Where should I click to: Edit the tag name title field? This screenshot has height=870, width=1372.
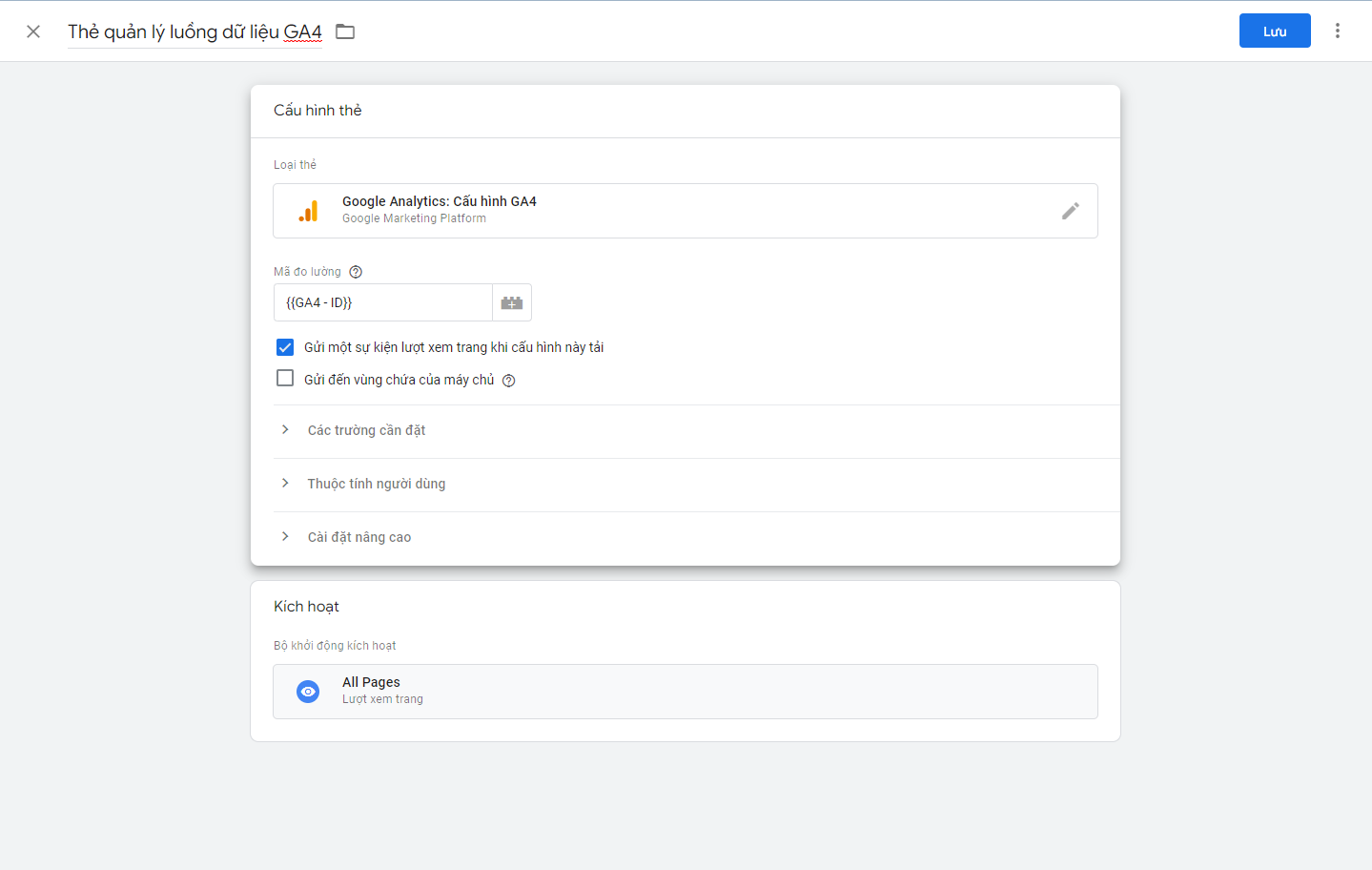click(x=195, y=31)
